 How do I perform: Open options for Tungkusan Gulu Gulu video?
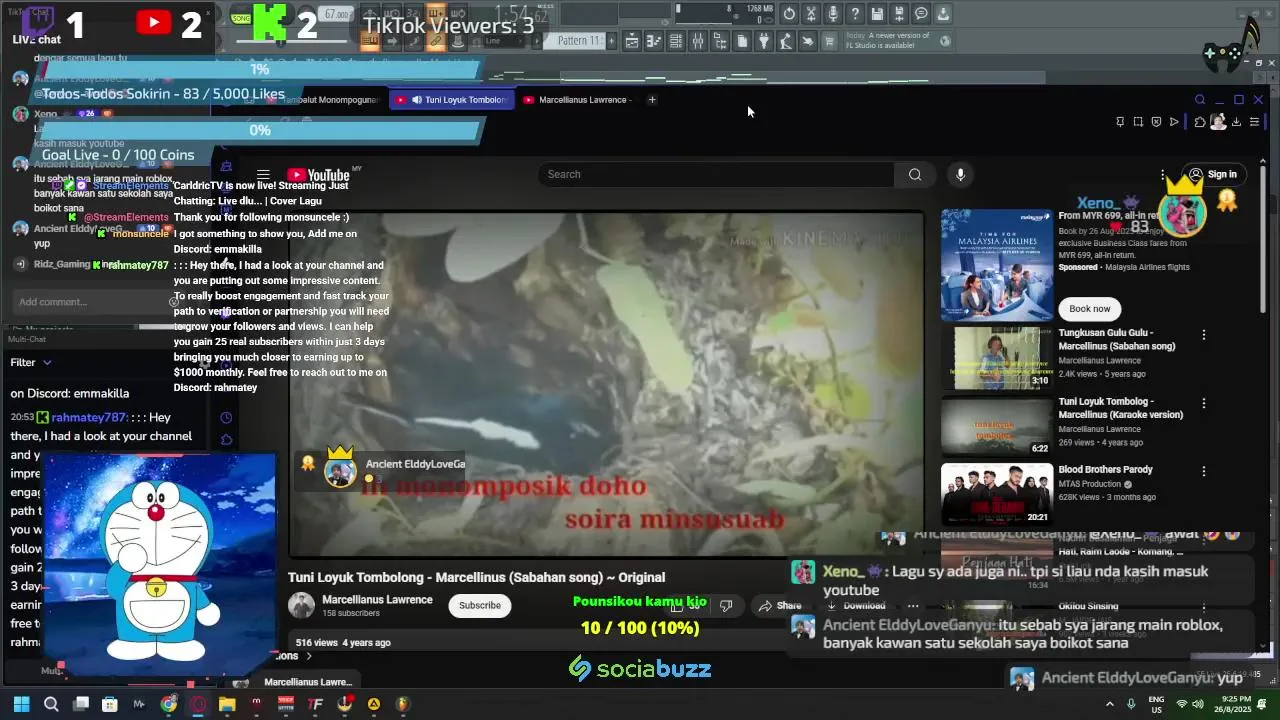1204,335
